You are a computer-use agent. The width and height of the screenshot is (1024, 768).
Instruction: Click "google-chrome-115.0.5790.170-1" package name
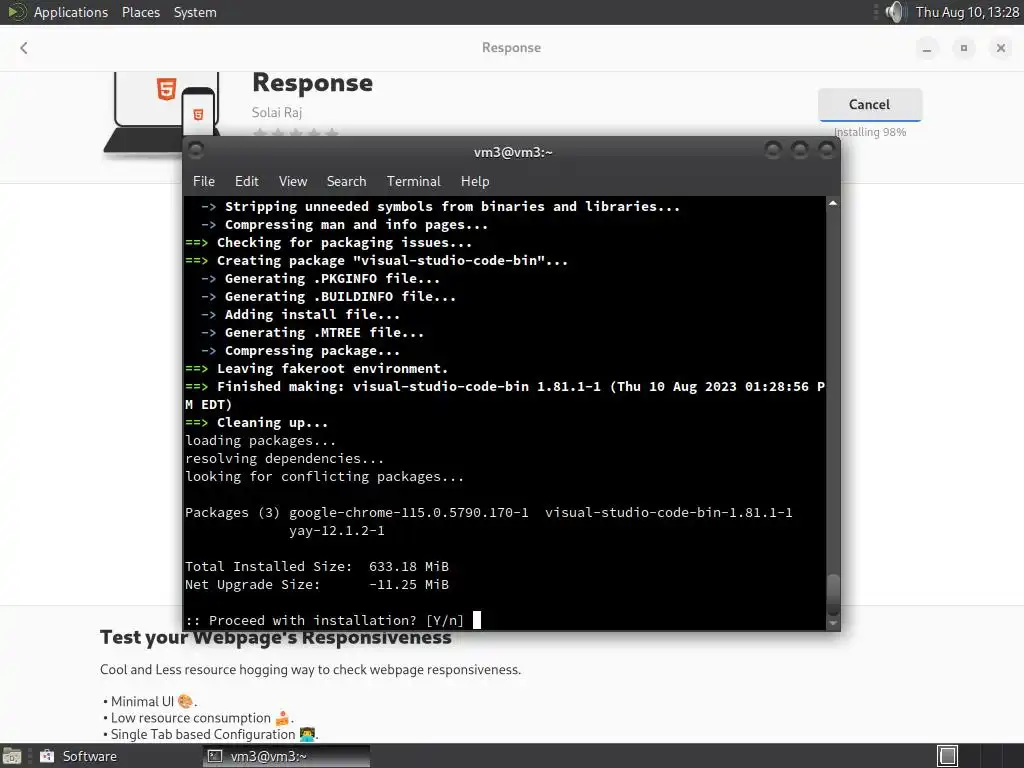tap(409, 513)
